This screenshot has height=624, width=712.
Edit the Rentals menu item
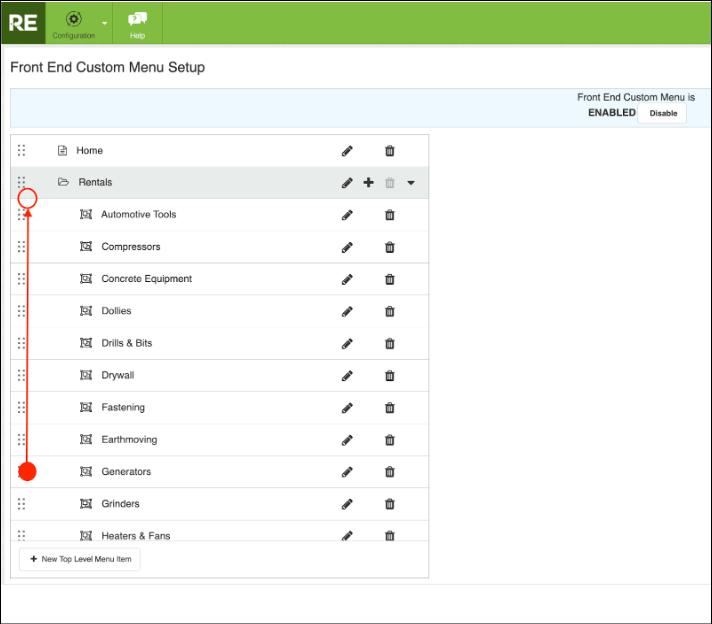coord(347,183)
